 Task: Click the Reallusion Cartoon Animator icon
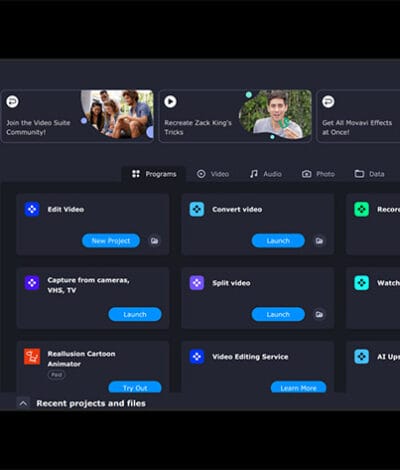(x=32, y=357)
